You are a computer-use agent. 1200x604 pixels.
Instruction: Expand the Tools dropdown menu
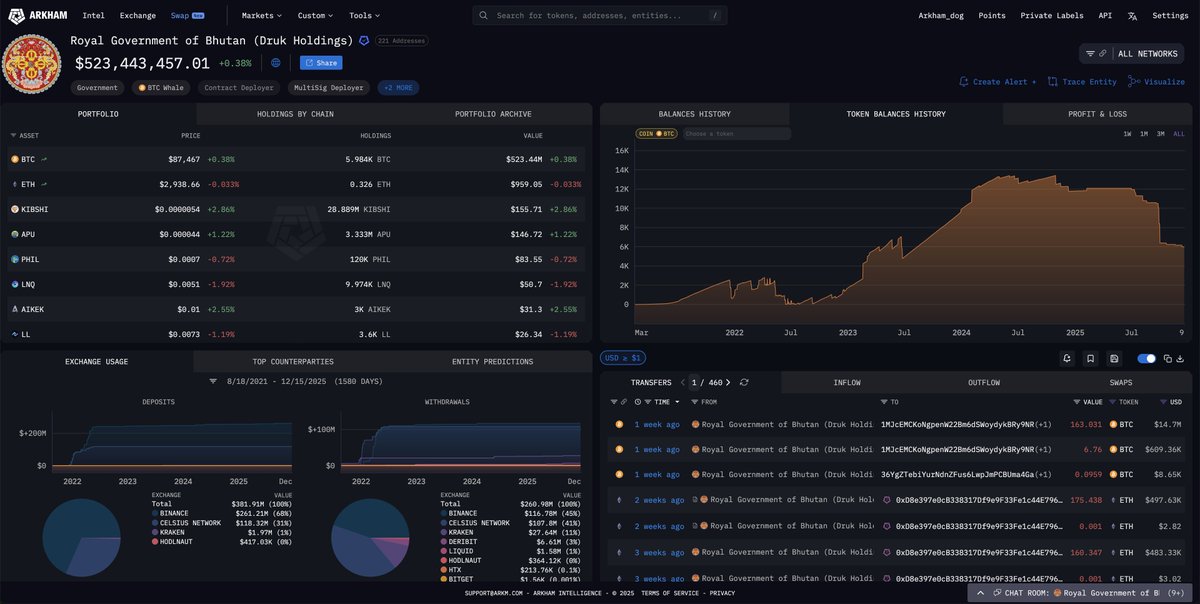tap(364, 16)
